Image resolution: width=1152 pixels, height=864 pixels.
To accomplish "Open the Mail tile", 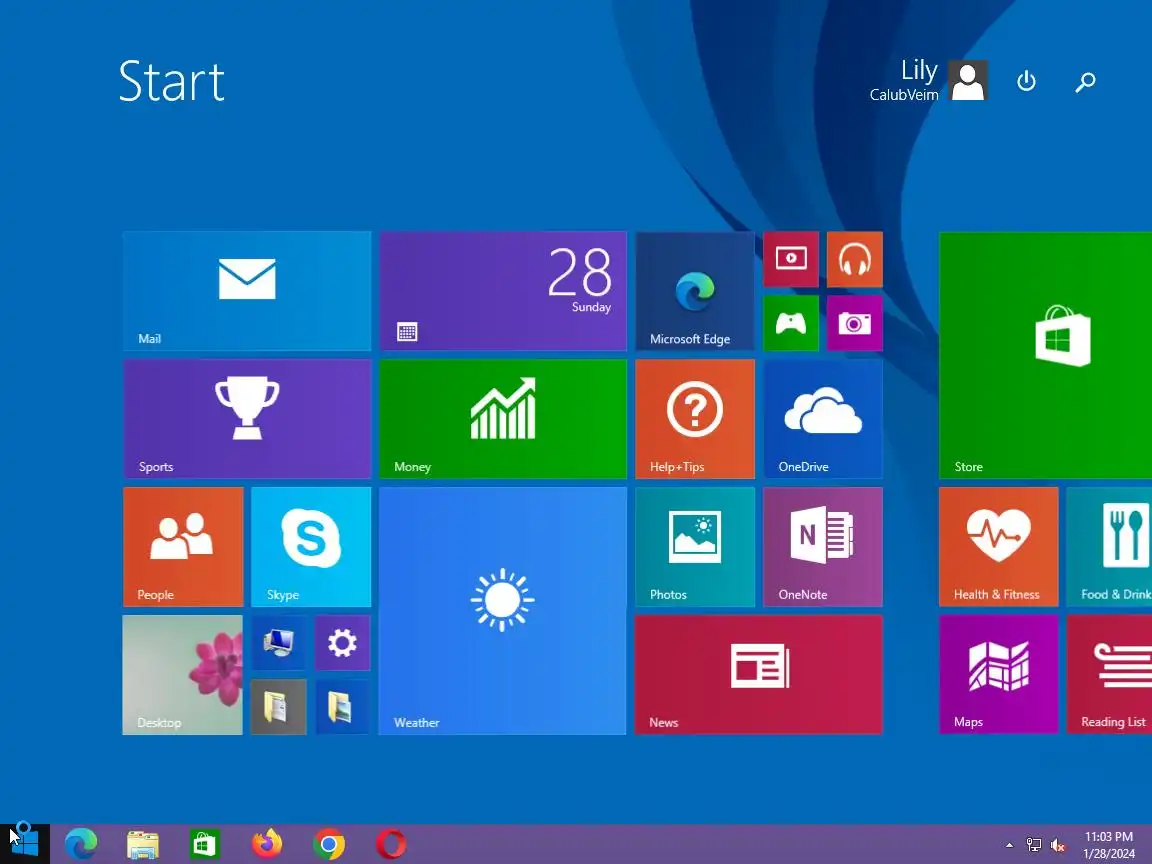I will click(x=247, y=291).
